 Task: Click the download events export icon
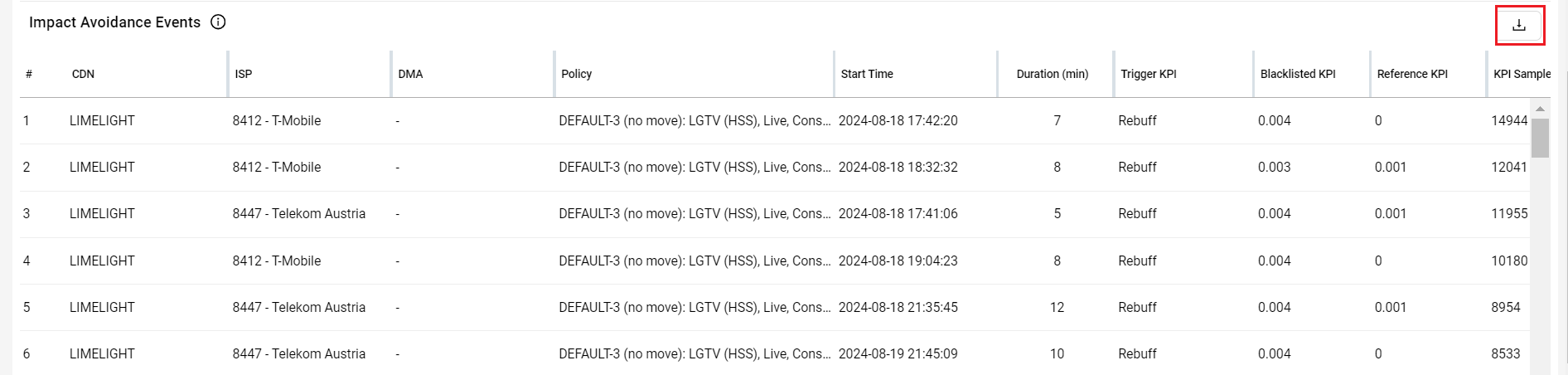[x=1519, y=25]
